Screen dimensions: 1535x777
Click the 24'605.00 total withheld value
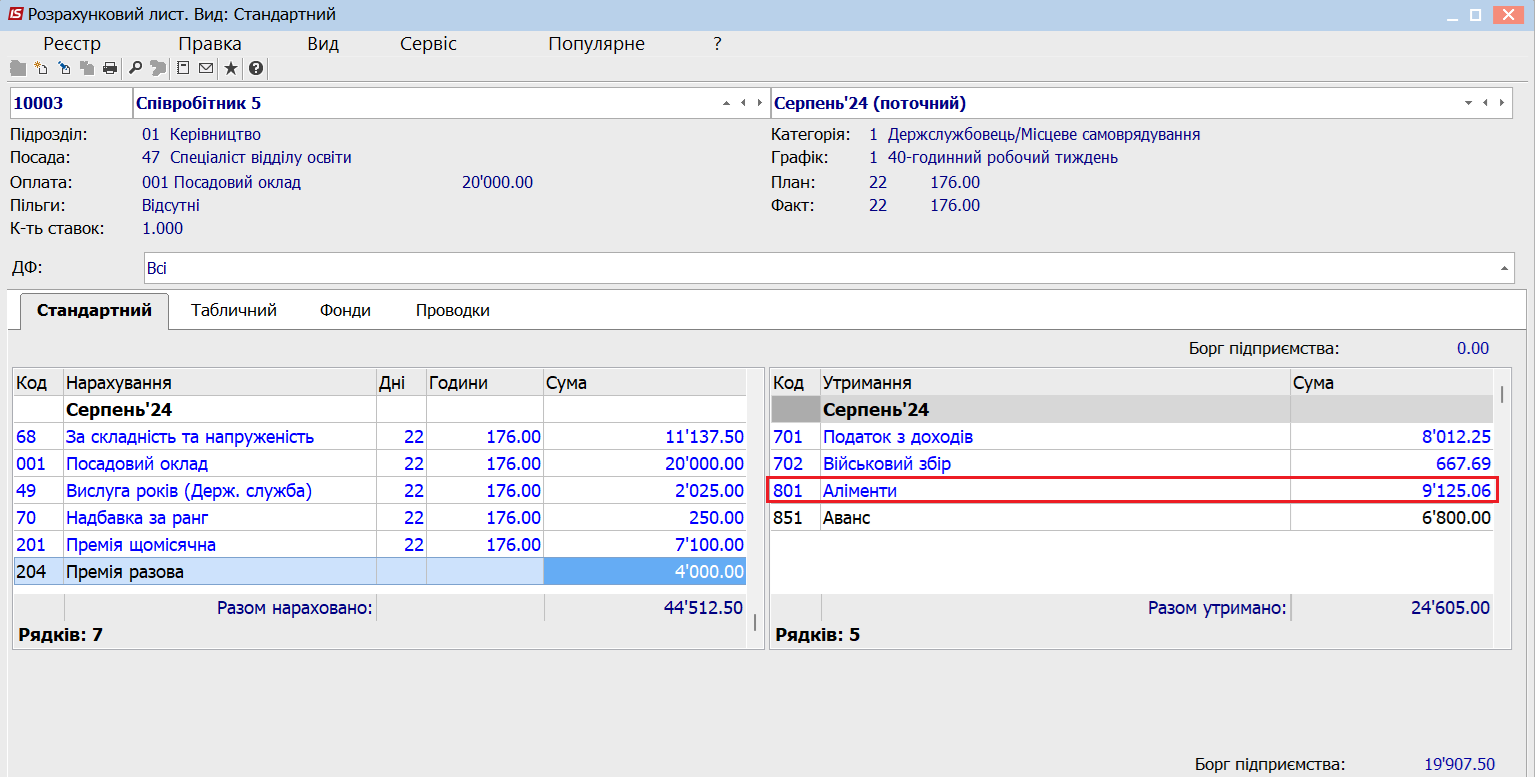point(1448,608)
